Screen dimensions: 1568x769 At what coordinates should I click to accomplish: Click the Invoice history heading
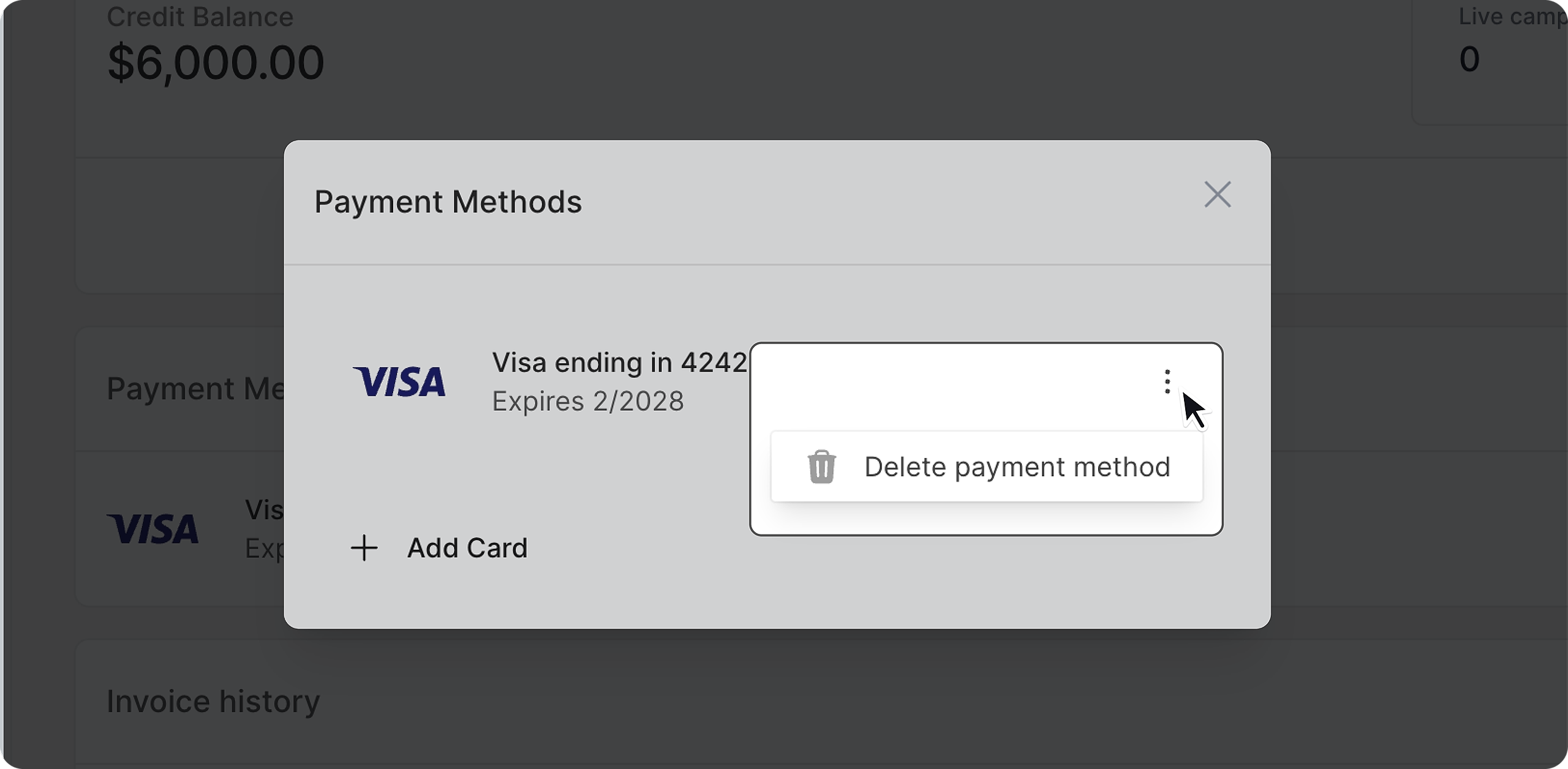(x=213, y=702)
